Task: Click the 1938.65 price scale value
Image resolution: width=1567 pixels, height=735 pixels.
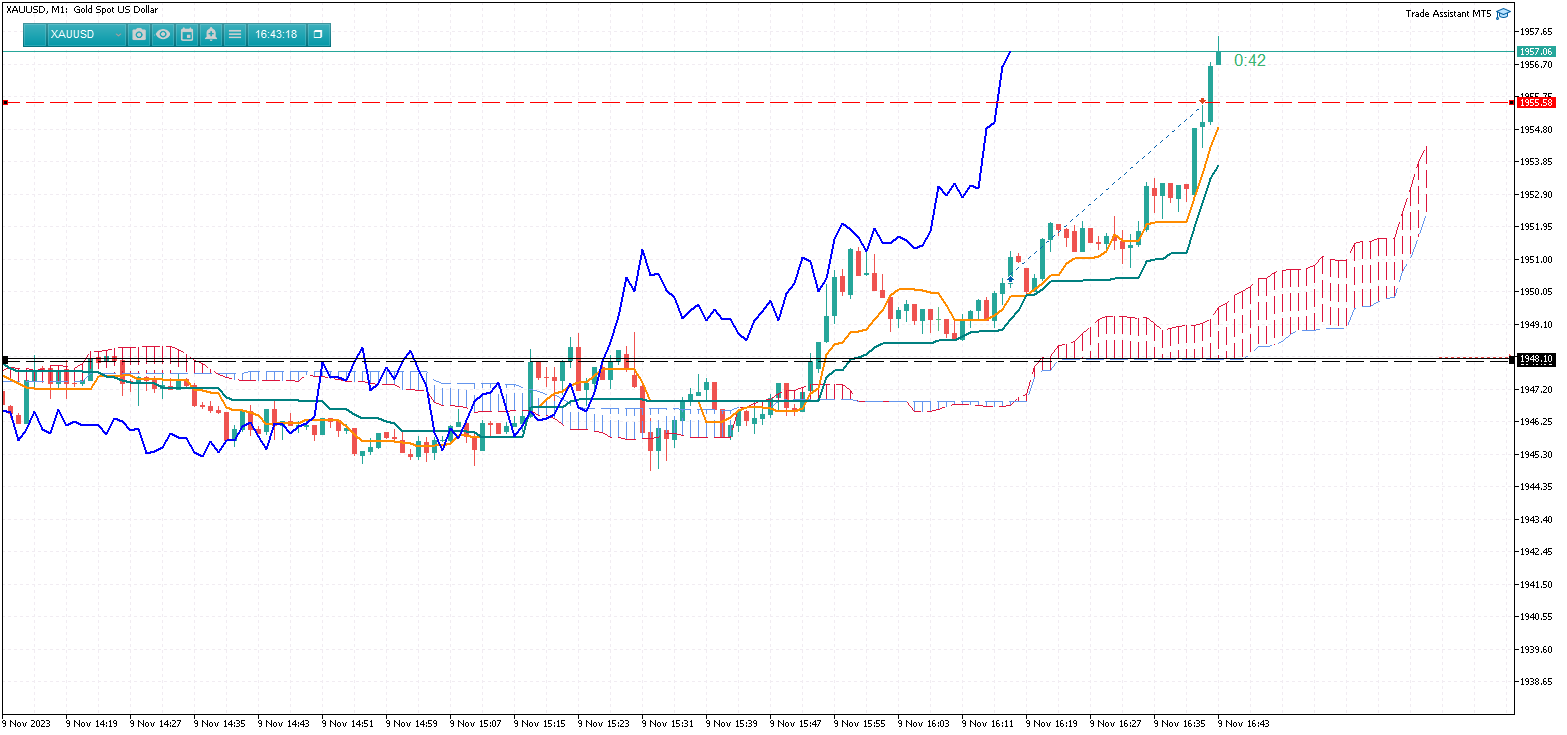Action: point(1535,681)
